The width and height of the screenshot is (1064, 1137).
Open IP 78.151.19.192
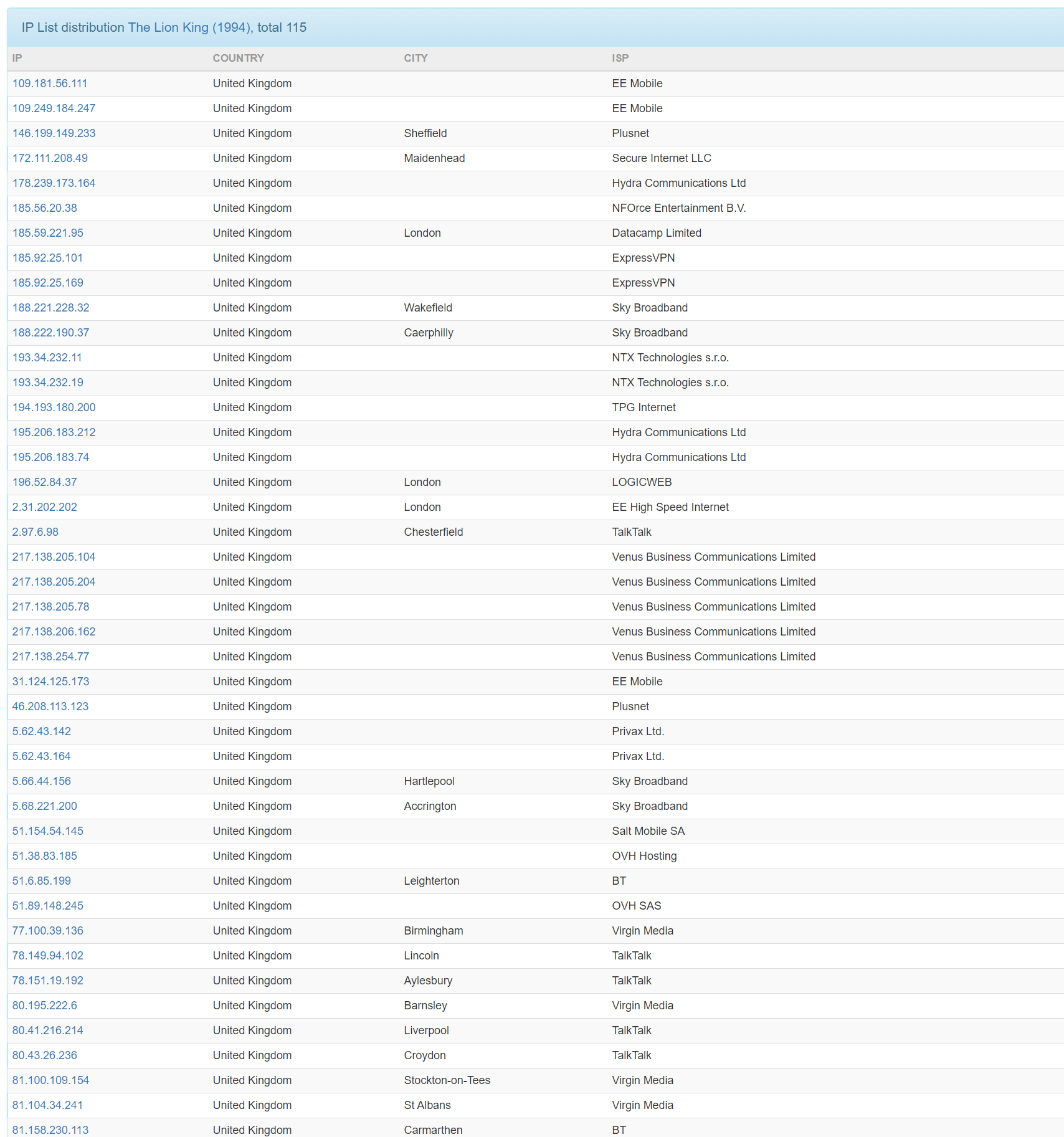click(x=48, y=981)
